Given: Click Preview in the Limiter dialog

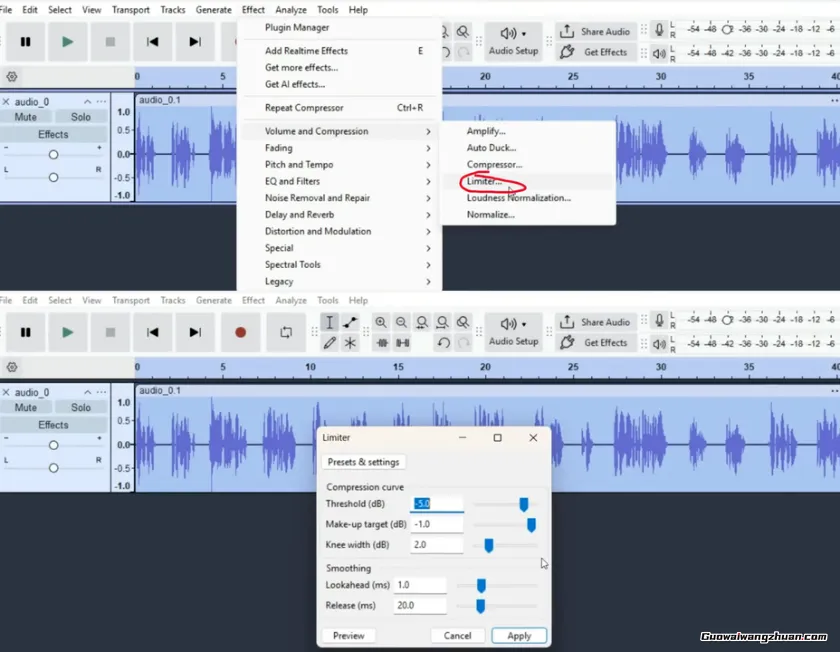Looking at the screenshot, I should pyautogui.click(x=348, y=635).
